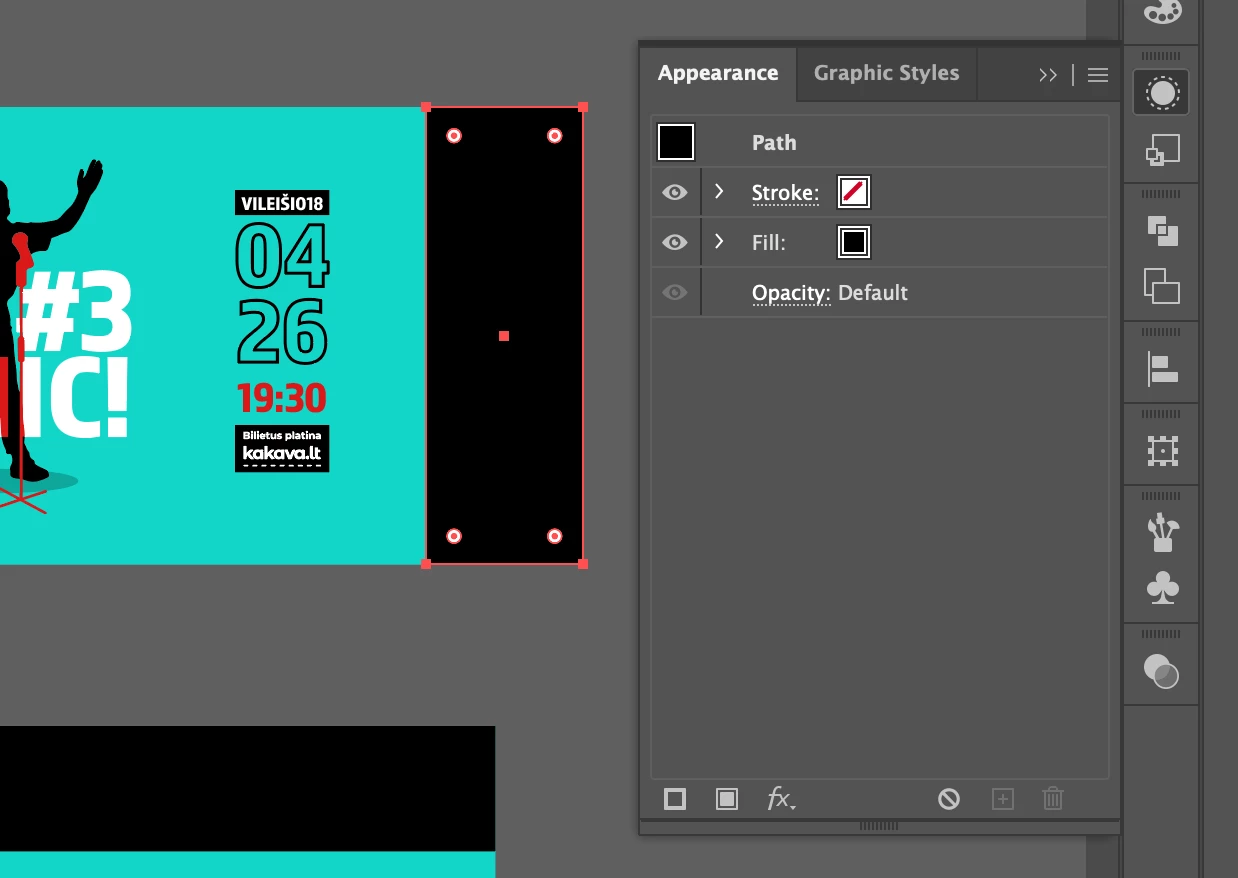1238x878 pixels.
Task: Switch to the Graphic Styles tab
Action: tap(887, 73)
